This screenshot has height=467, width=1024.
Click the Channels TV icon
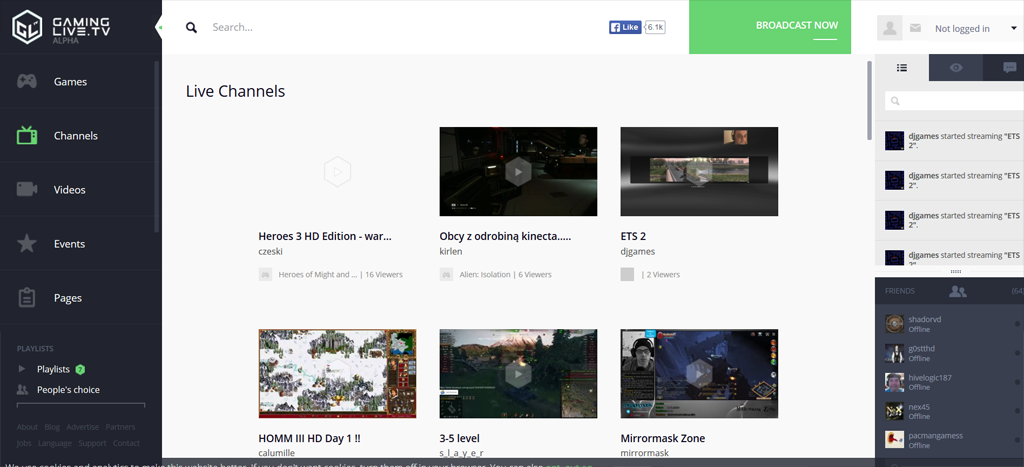coord(27,135)
